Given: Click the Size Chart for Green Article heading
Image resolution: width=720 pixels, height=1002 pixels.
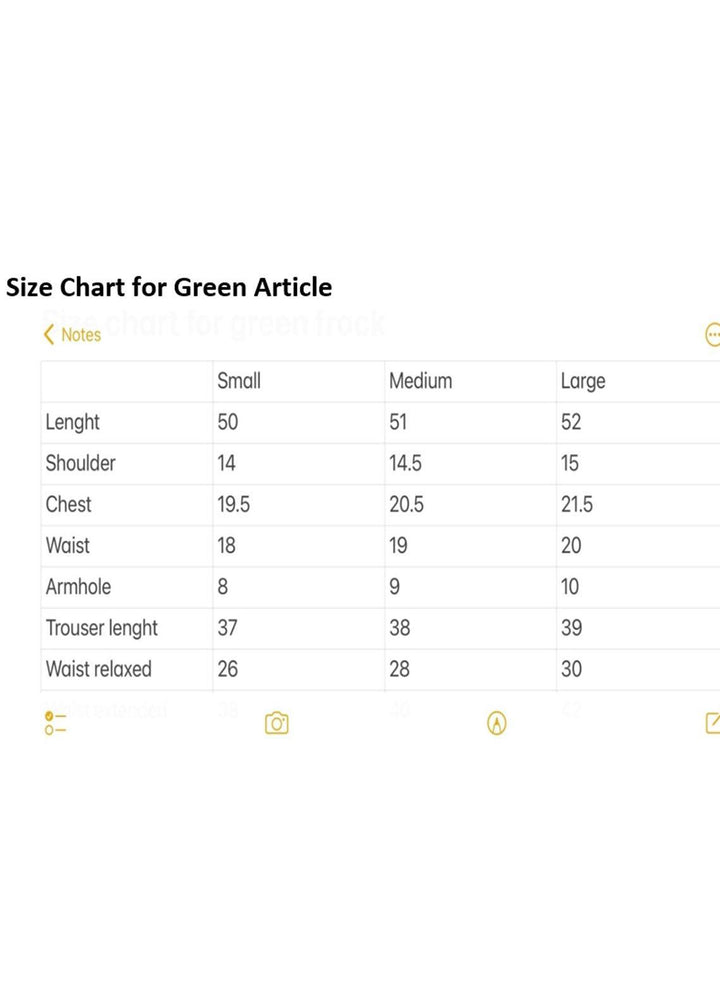Looking at the screenshot, I should (169, 288).
